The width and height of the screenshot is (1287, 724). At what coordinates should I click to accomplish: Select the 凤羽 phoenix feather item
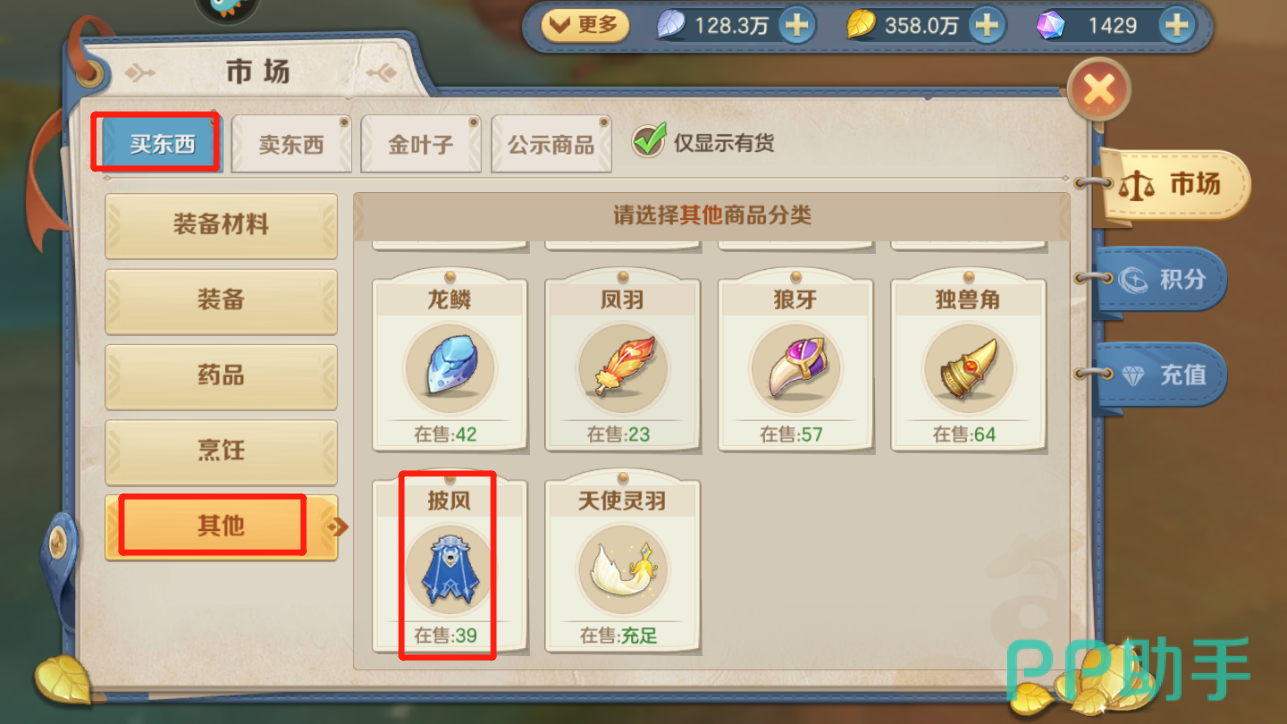click(621, 364)
